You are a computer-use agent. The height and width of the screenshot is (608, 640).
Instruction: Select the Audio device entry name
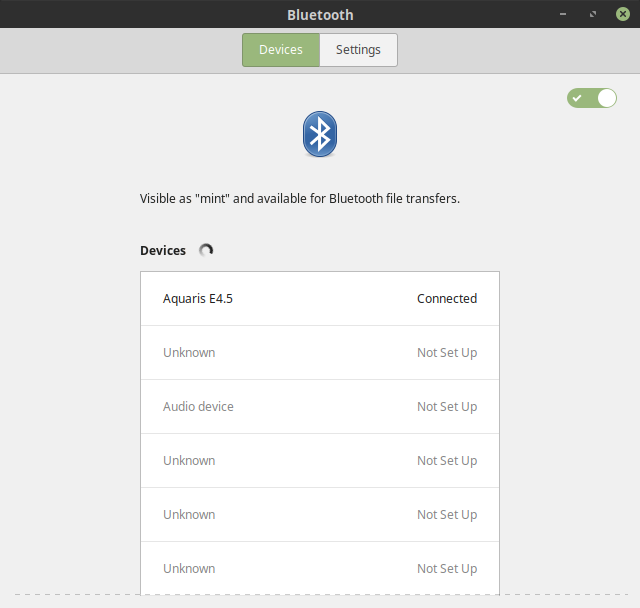click(x=198, y=406)
